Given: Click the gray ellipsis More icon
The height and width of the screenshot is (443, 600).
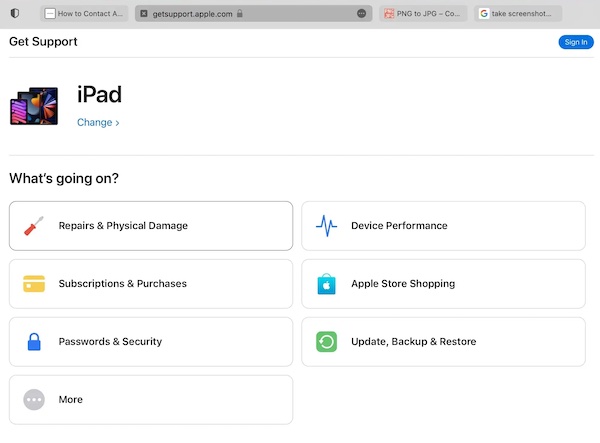Looking at the screenshot, I should click(x=34, y=399).
